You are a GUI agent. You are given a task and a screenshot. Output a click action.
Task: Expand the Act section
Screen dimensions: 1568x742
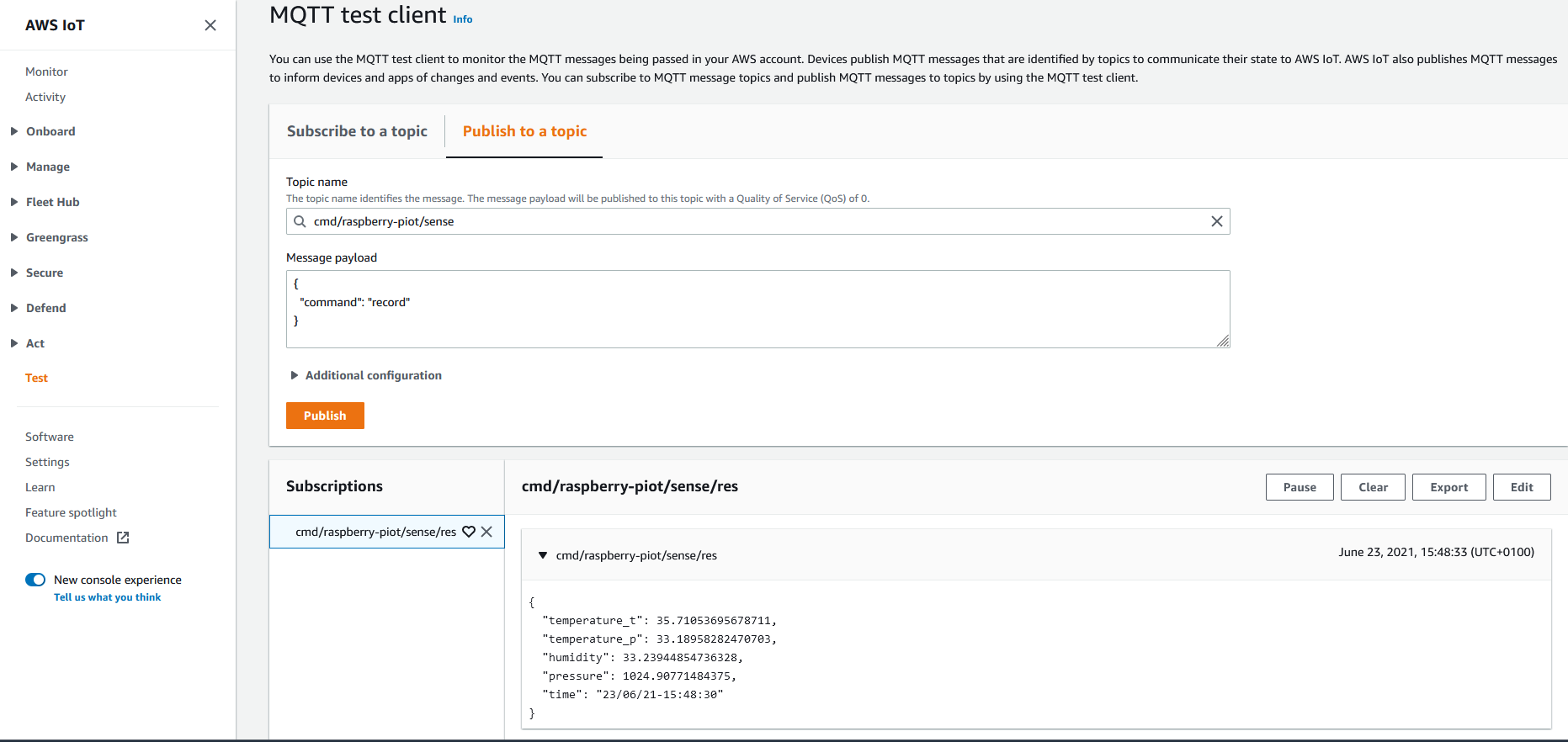pos(14,343)
